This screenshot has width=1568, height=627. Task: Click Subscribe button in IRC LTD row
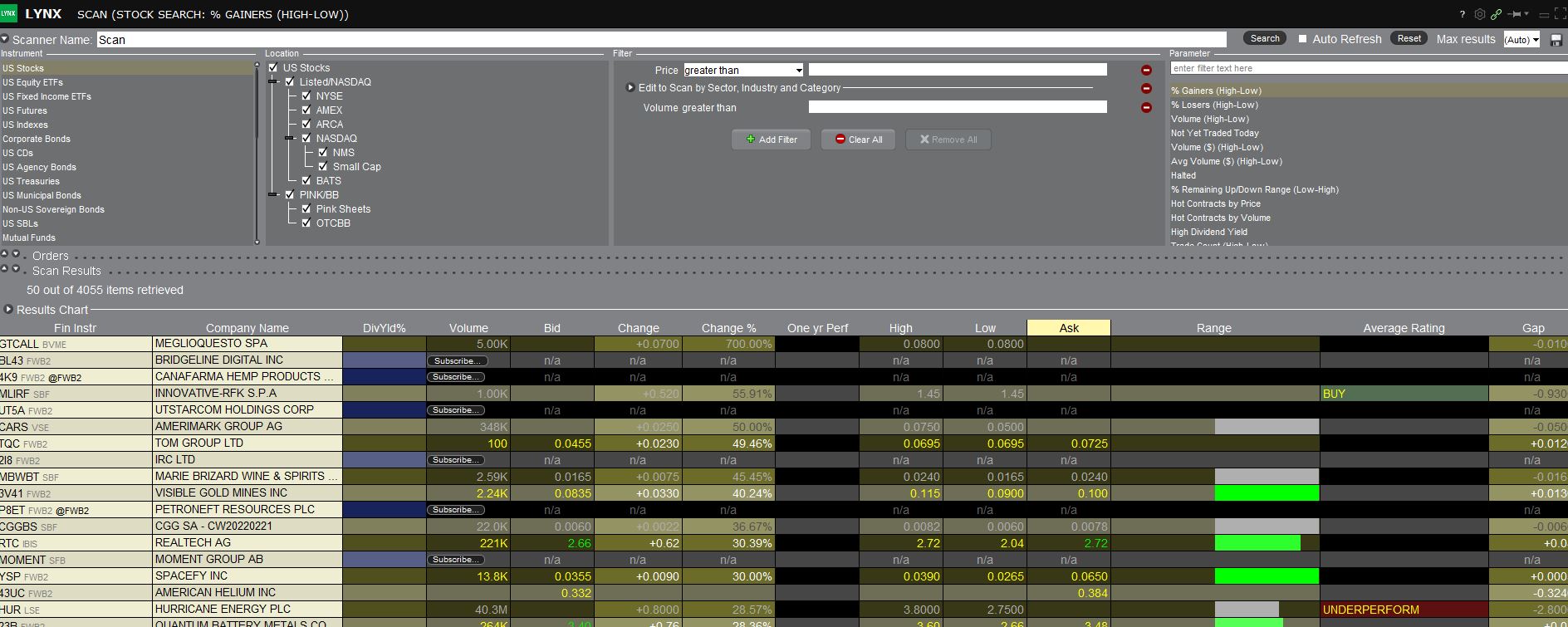(x=457, y=461)
